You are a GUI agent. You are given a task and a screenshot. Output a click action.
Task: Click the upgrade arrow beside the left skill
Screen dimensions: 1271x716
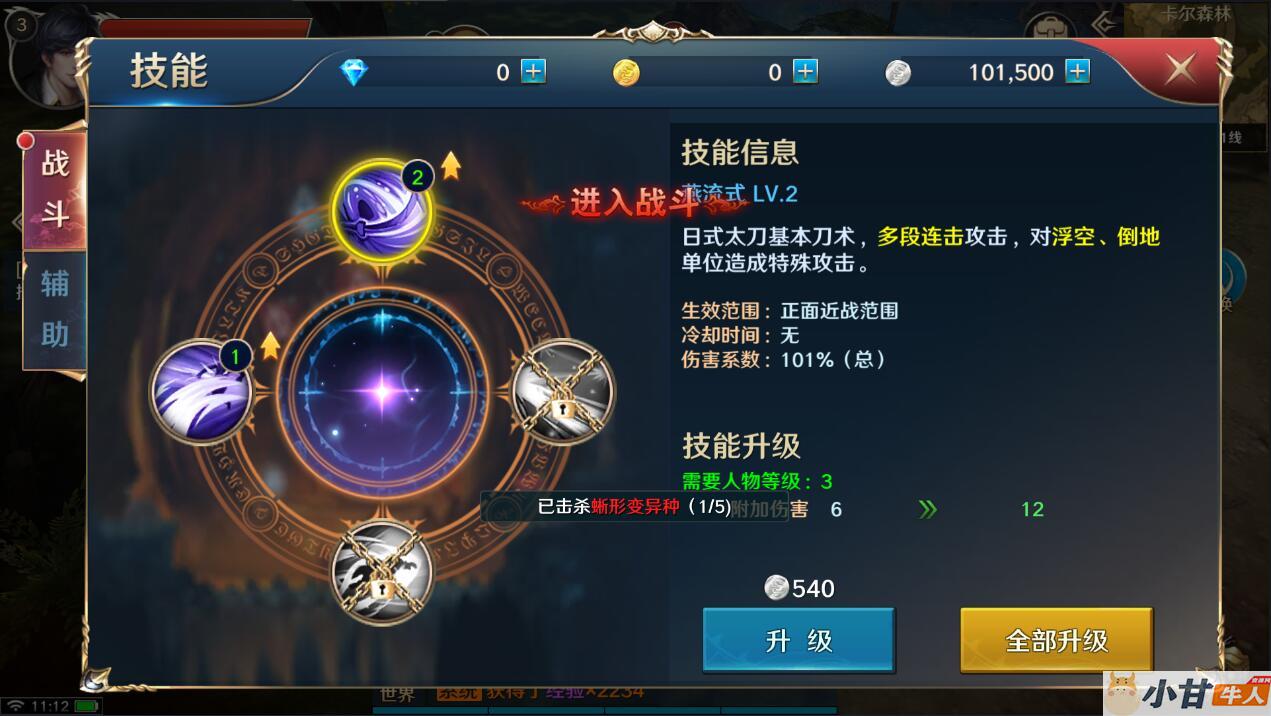pos(270,346)
